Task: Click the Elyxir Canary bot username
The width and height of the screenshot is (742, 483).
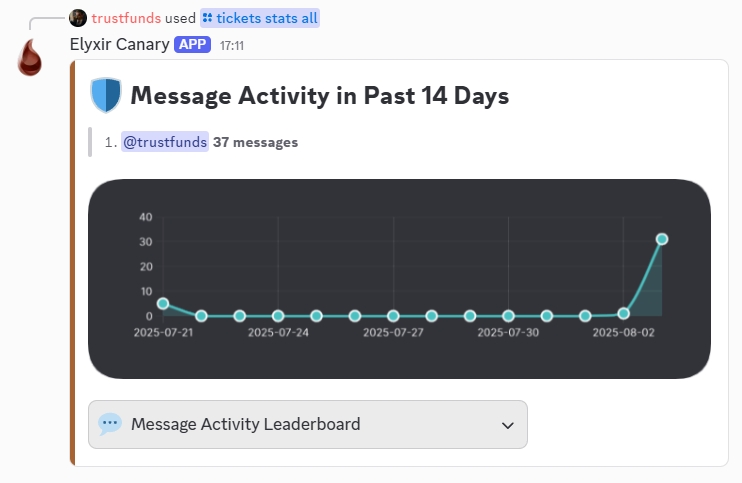Action: (120, 44)
